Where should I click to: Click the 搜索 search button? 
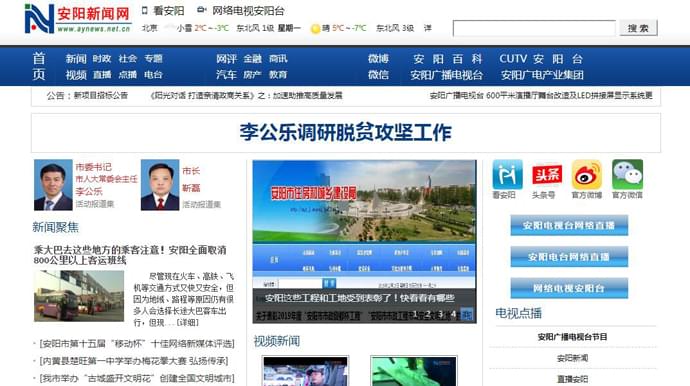(638, 28)
